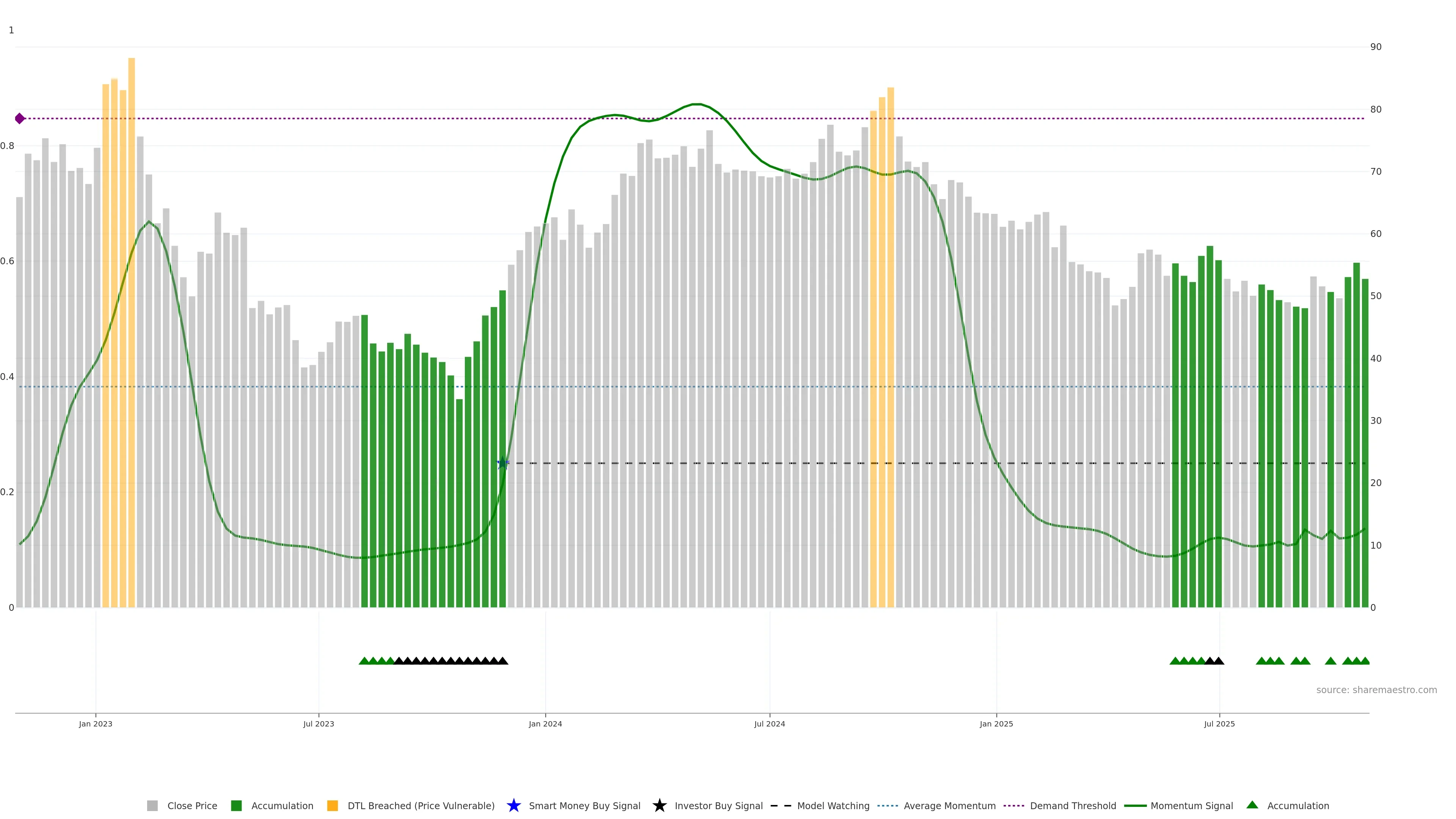
Task: Click the Jul 2023 axis label
Action: pyautogui.click(x=318, y=724)
